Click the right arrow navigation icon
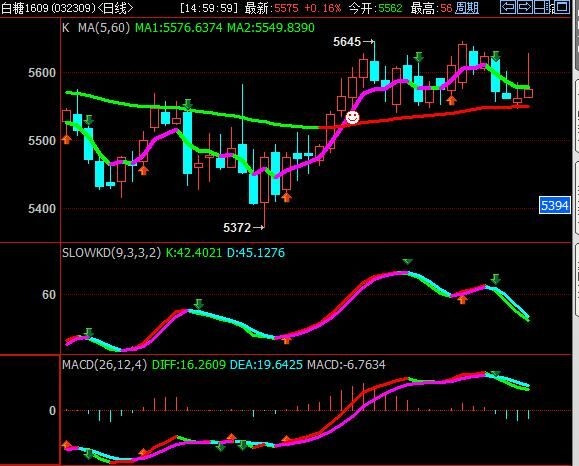Screen dimensions: 579x466 click(524, 7)
